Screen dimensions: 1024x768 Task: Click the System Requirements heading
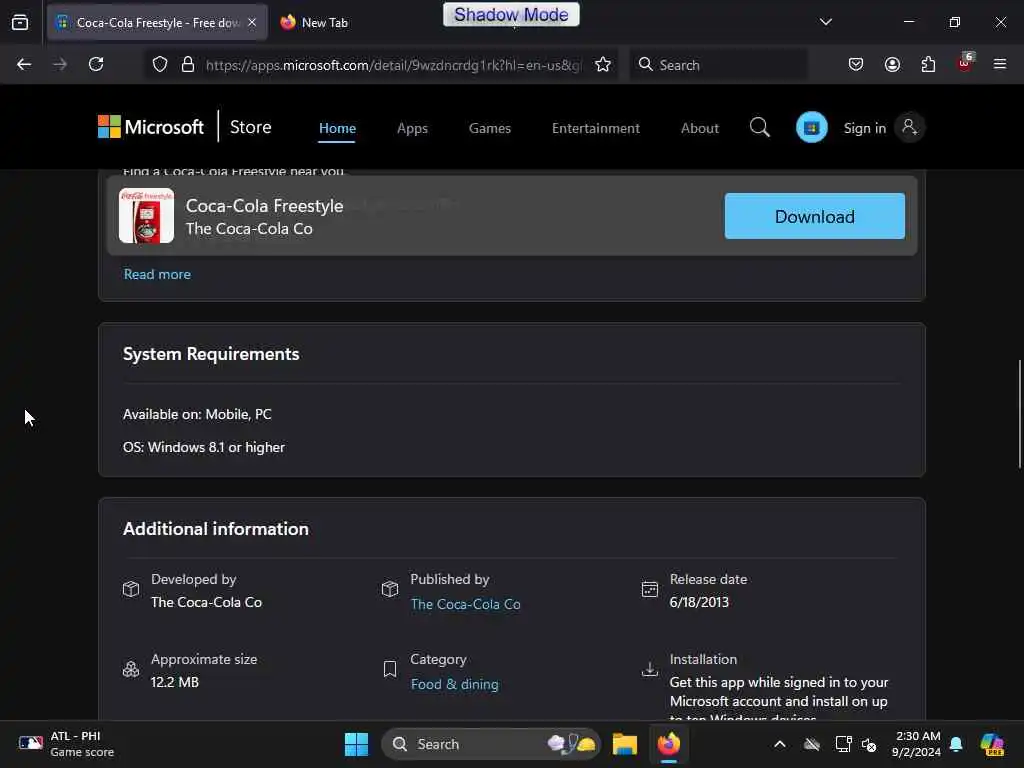click(x=211, y=354)
